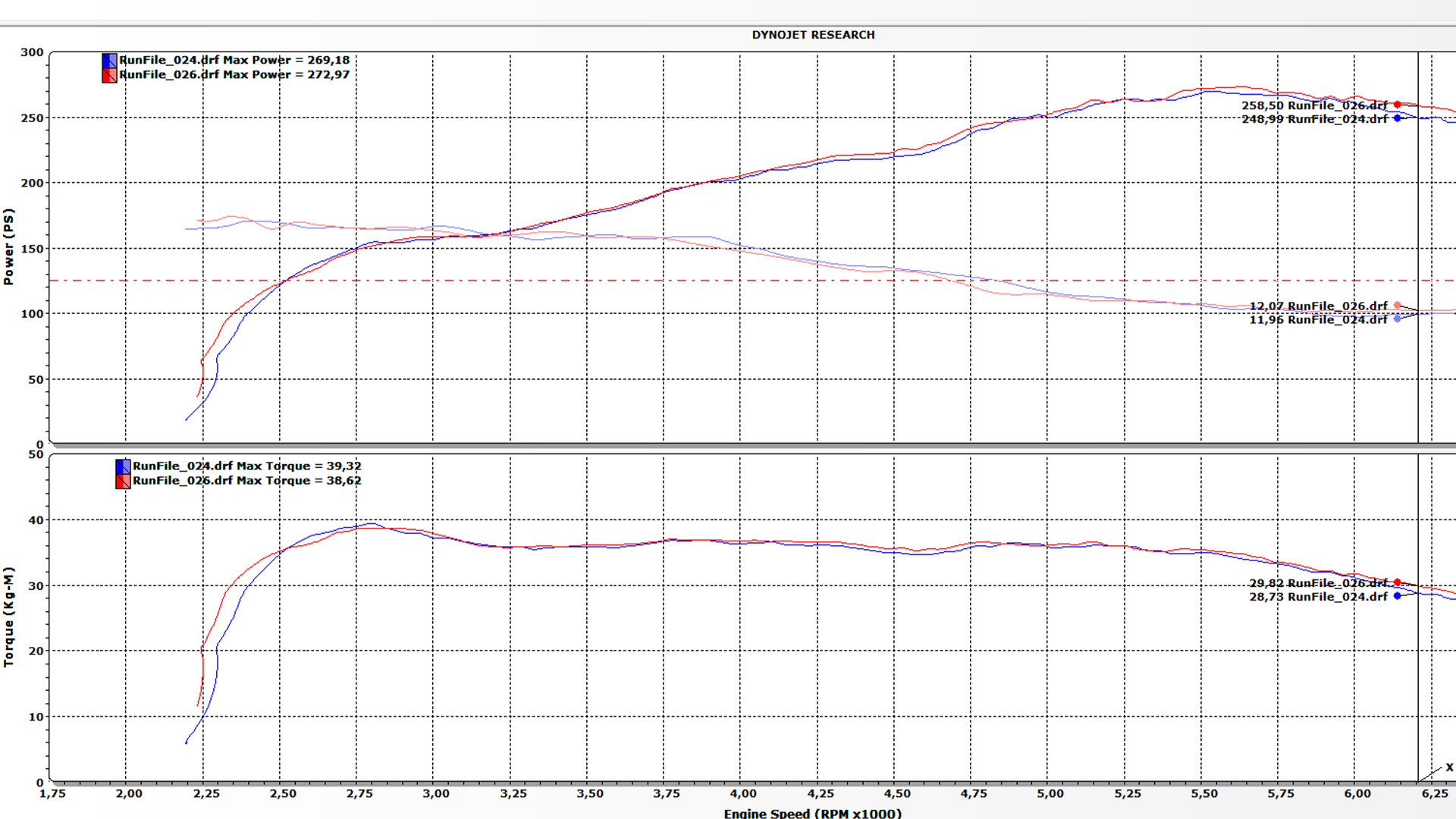Click blue 248,99 power cursor marker dot
Image resolution: width=1456 pixels, height=819 pixels.
(x=1397, y=118)
